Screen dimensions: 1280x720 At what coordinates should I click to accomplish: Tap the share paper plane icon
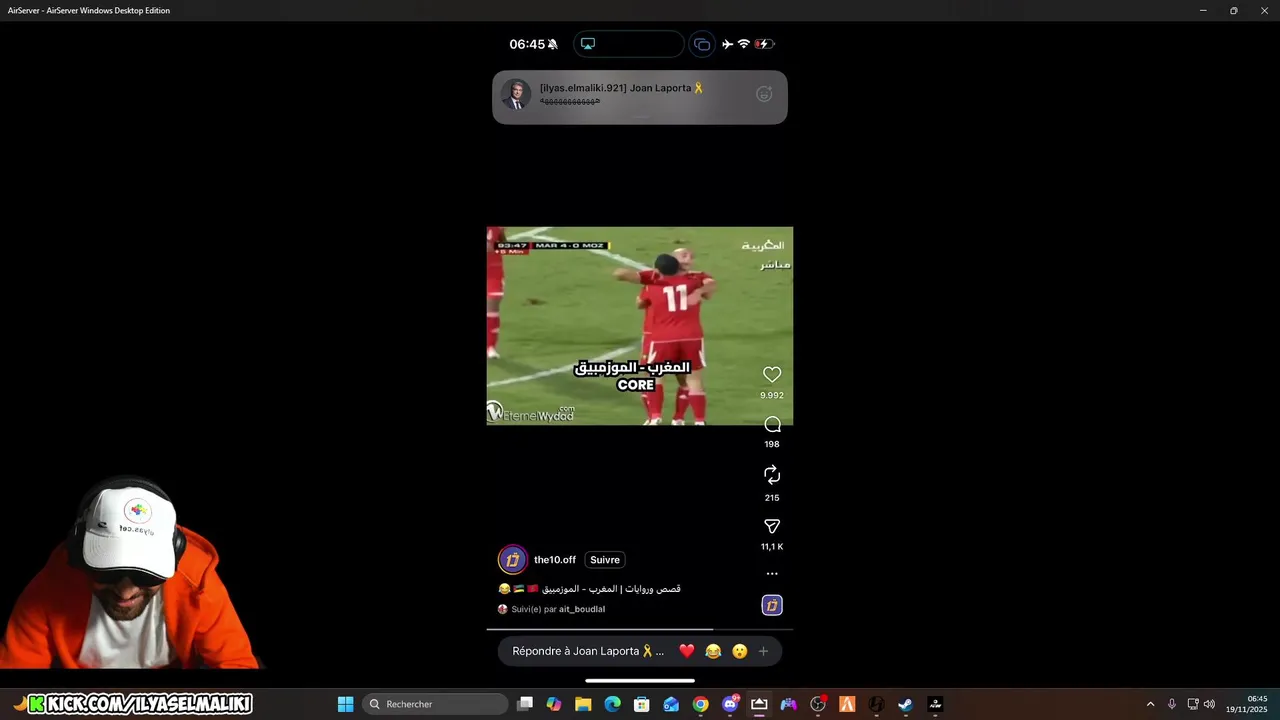[x=772, y=526]
